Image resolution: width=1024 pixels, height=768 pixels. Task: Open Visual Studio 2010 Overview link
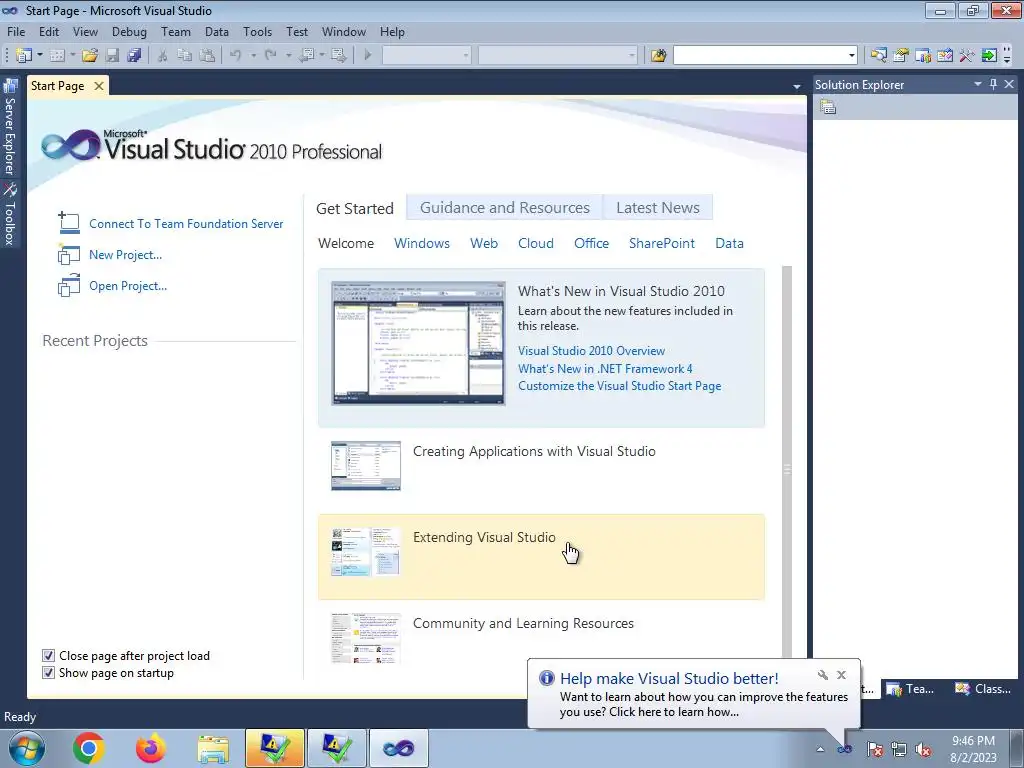(x=592, y=351)
